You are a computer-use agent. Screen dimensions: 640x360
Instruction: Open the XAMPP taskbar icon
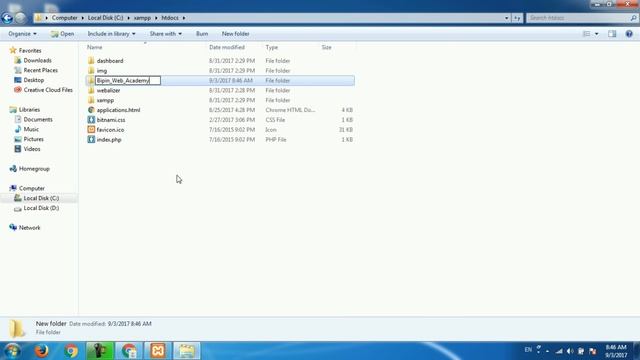click(158, 351)
